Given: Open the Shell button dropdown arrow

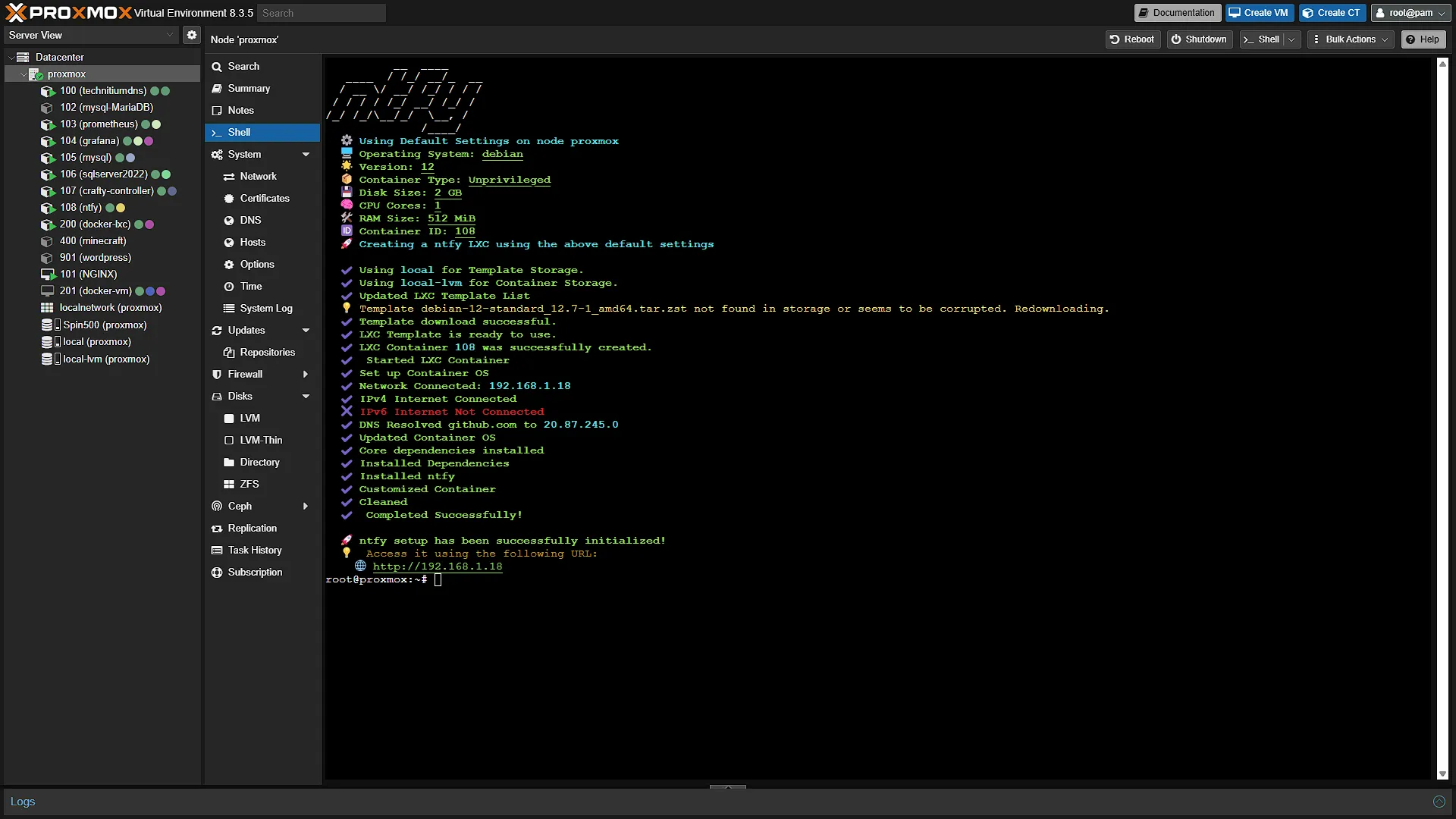Looking at the screenshot, I should coord(1291,39).
